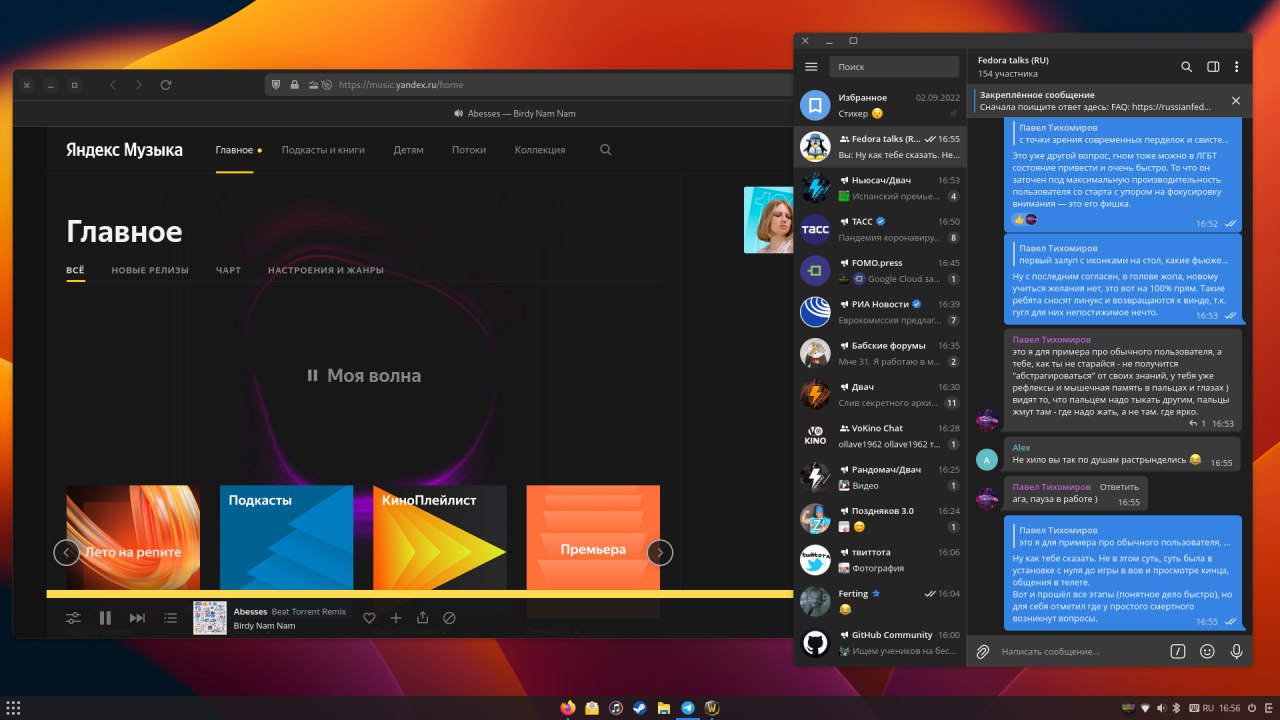
Task: Click the site padlock security icon
Action: point(294,85)
